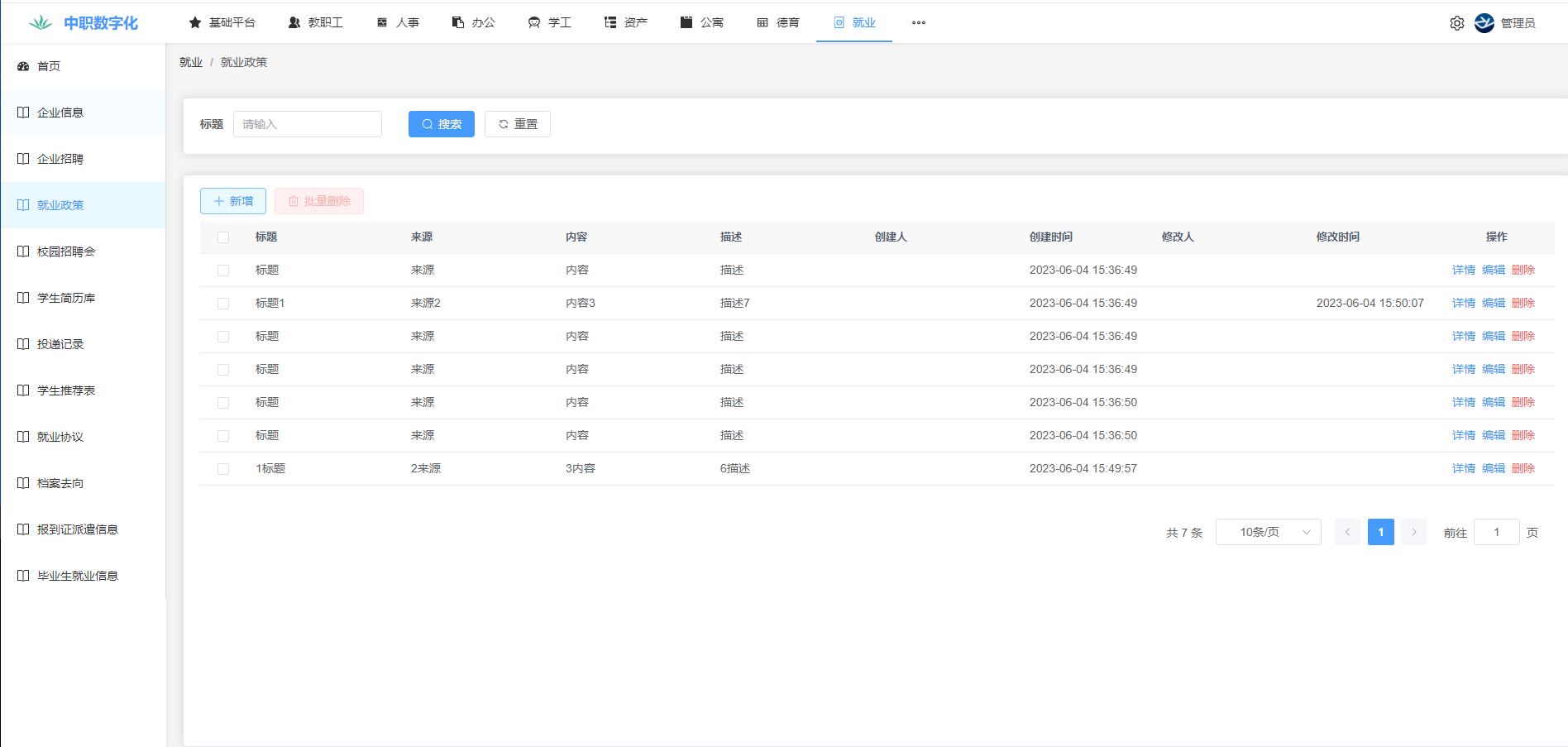Click the 中职数字化 lotus logo icon

[40, 23]
